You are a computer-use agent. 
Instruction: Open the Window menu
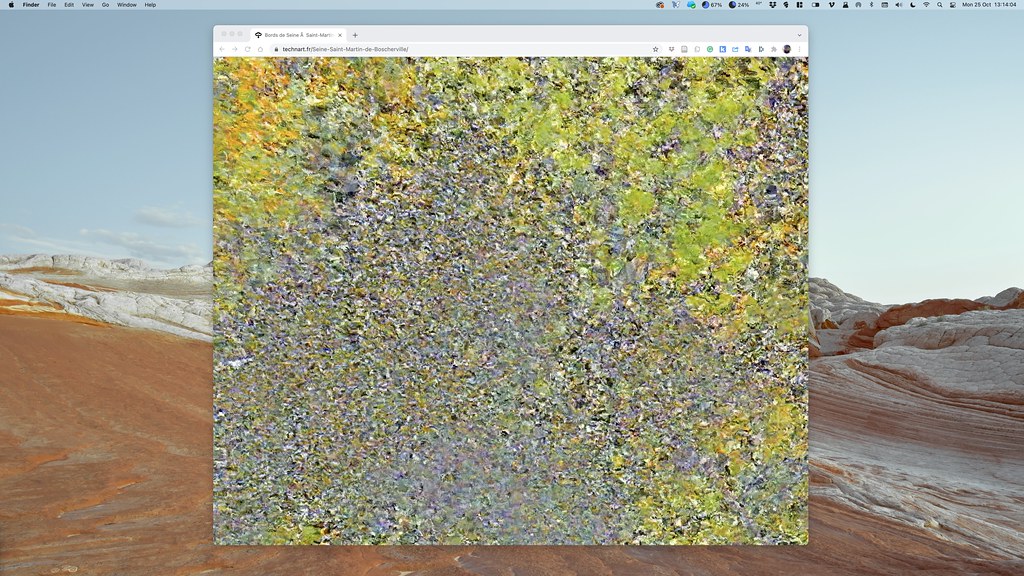[x=127, y=5]
